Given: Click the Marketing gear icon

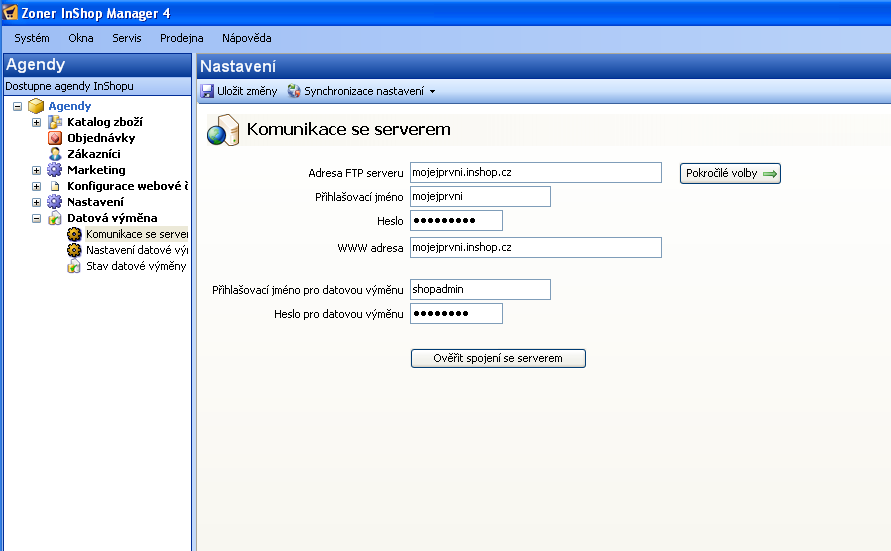Looking at the screenshot, I should point(55,169).
